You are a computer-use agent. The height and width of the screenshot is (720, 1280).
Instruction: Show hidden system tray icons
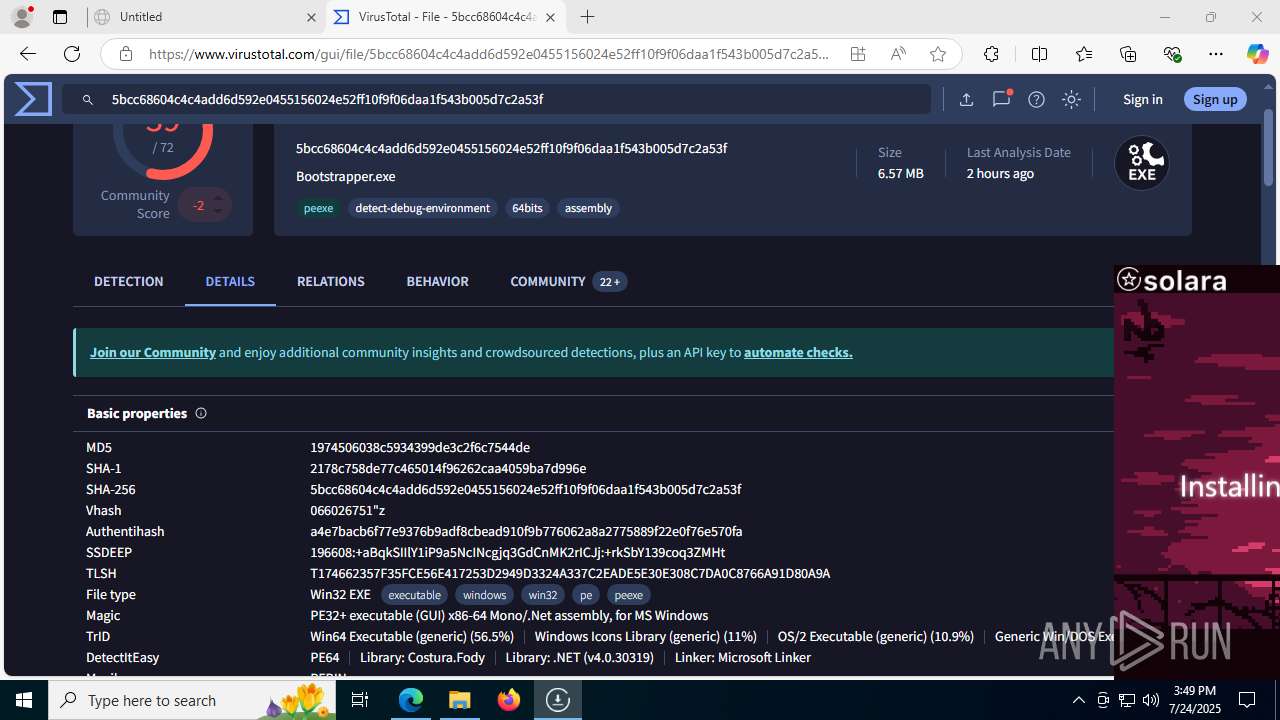tap(1078, 700)
